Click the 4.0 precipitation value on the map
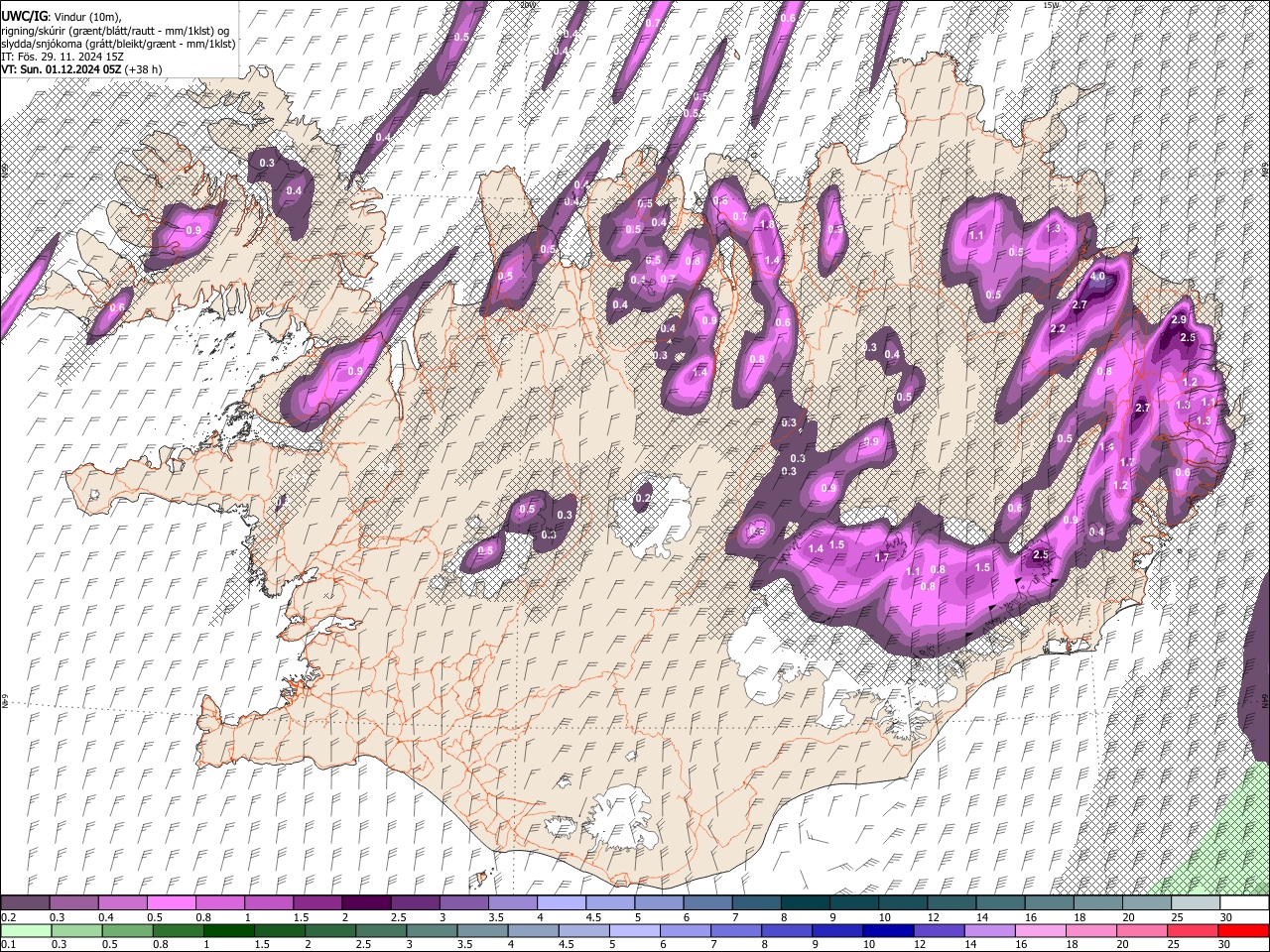The image size is (1270, 952). (1097, 278)
